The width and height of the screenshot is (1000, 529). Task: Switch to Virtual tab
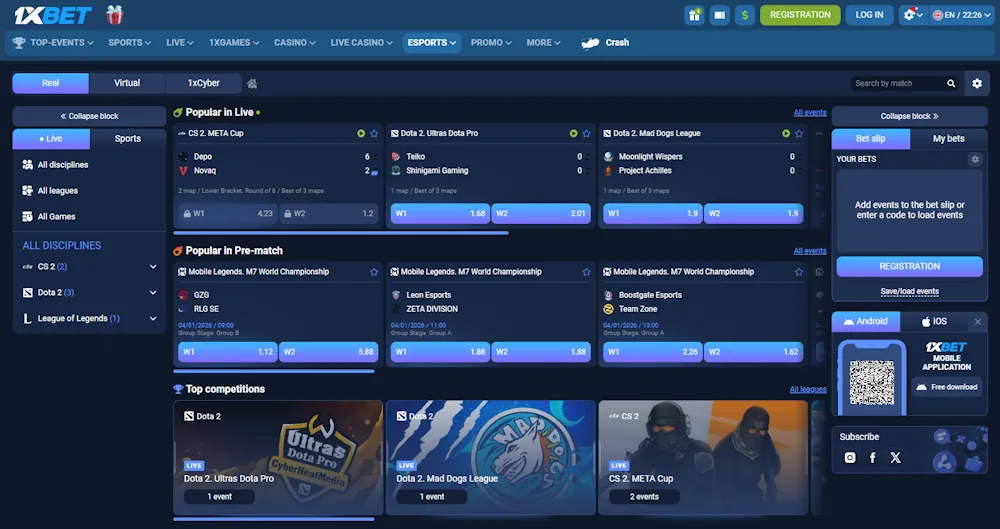(x=127, y=83)
